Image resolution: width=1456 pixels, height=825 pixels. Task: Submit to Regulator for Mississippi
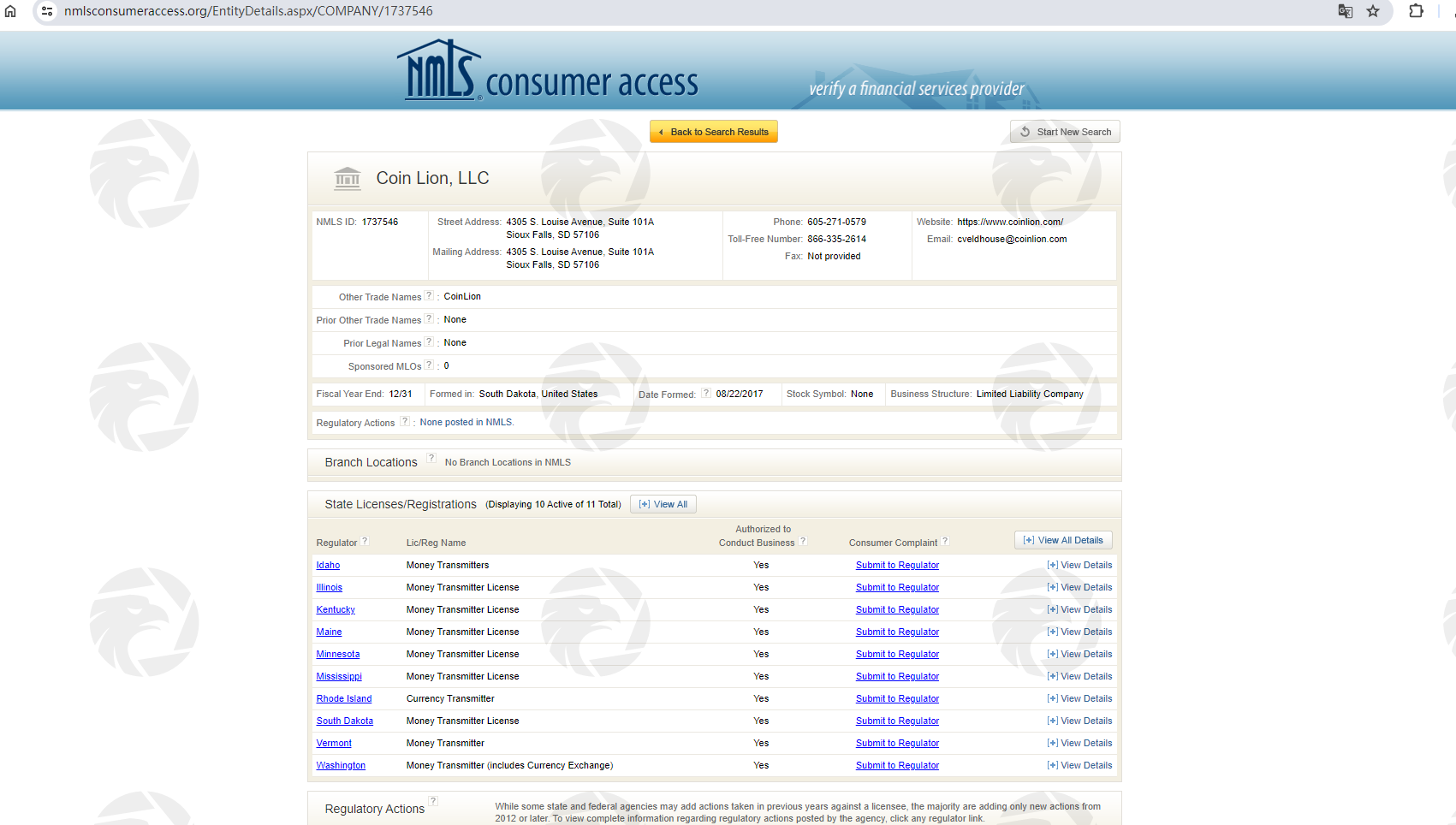[x=897, y=676]
